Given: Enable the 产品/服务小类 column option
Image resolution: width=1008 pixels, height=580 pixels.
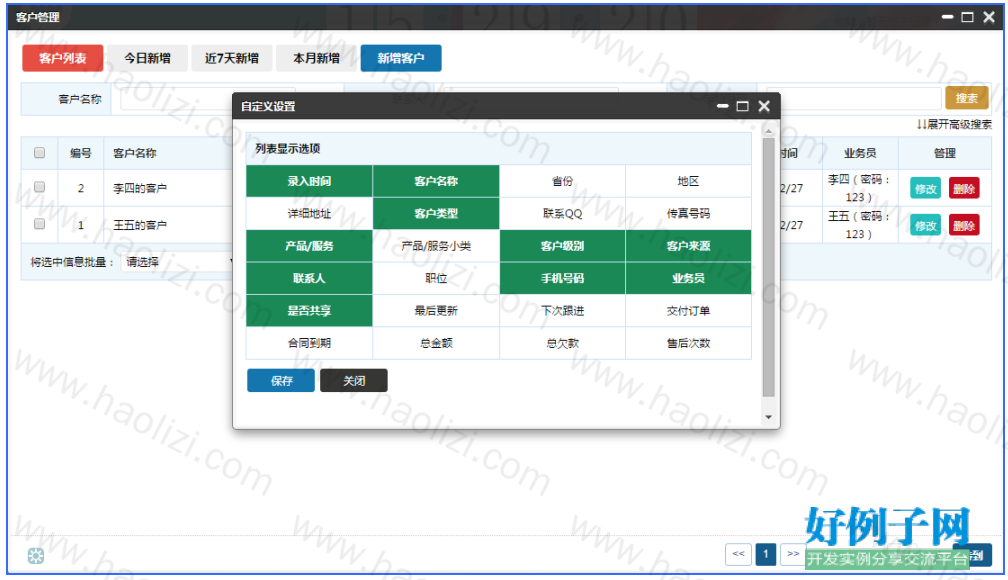Looking at the screenshot, I should pos(436,246).
